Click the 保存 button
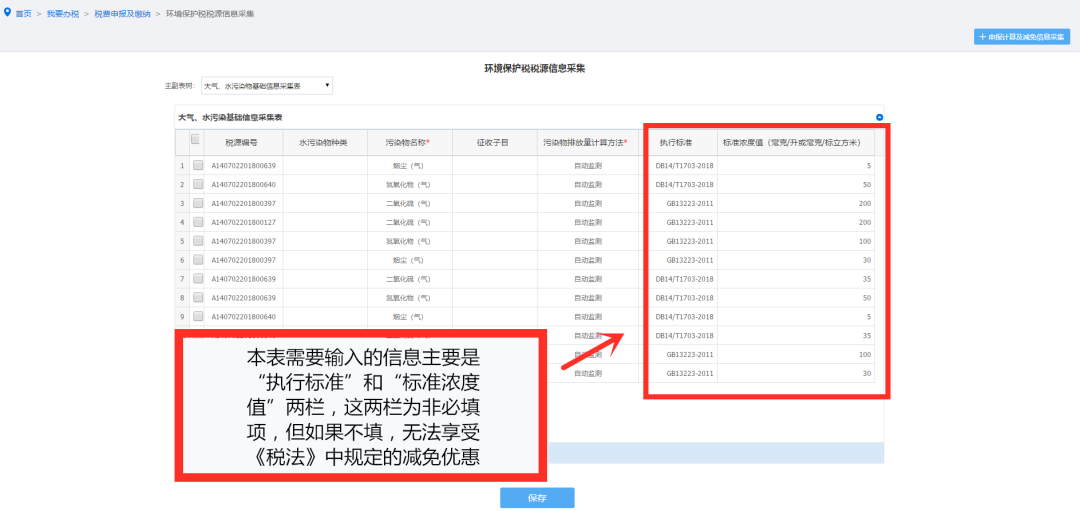The width and height of the screenshot is (1080, 511). pos(537,498)
